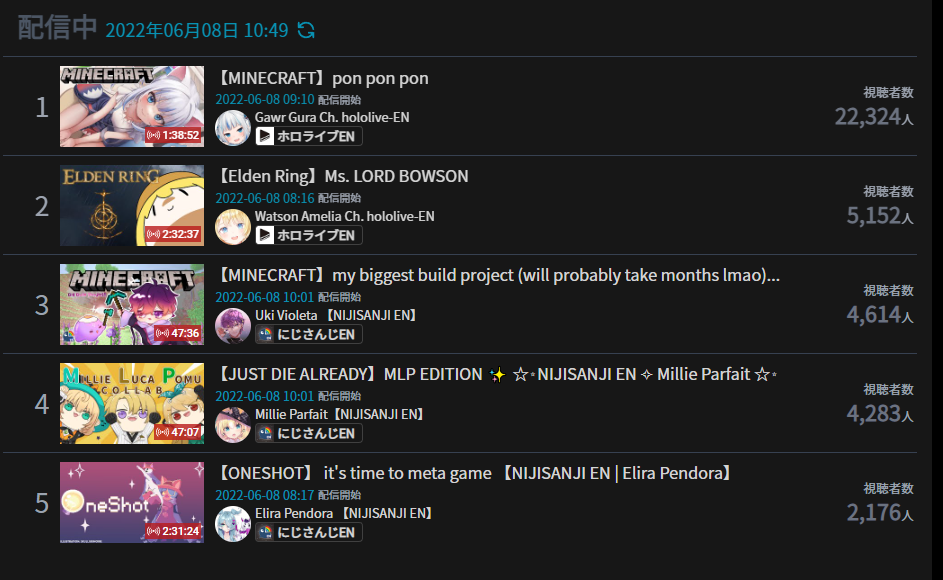Select にじさんじEN tag under Uki Violeta
943x580 pixels.
point(309,334)
